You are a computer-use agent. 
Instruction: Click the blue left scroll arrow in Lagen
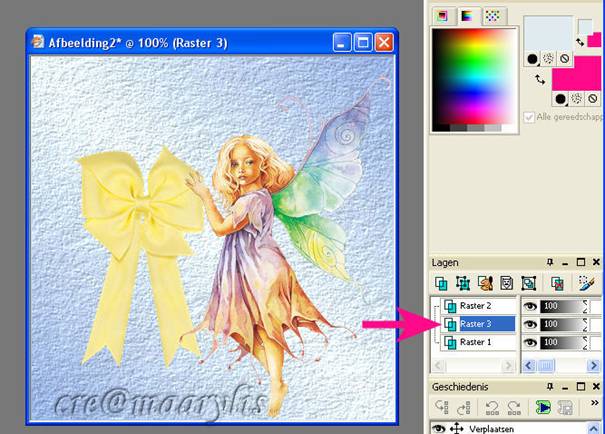(x=528, y=365)
